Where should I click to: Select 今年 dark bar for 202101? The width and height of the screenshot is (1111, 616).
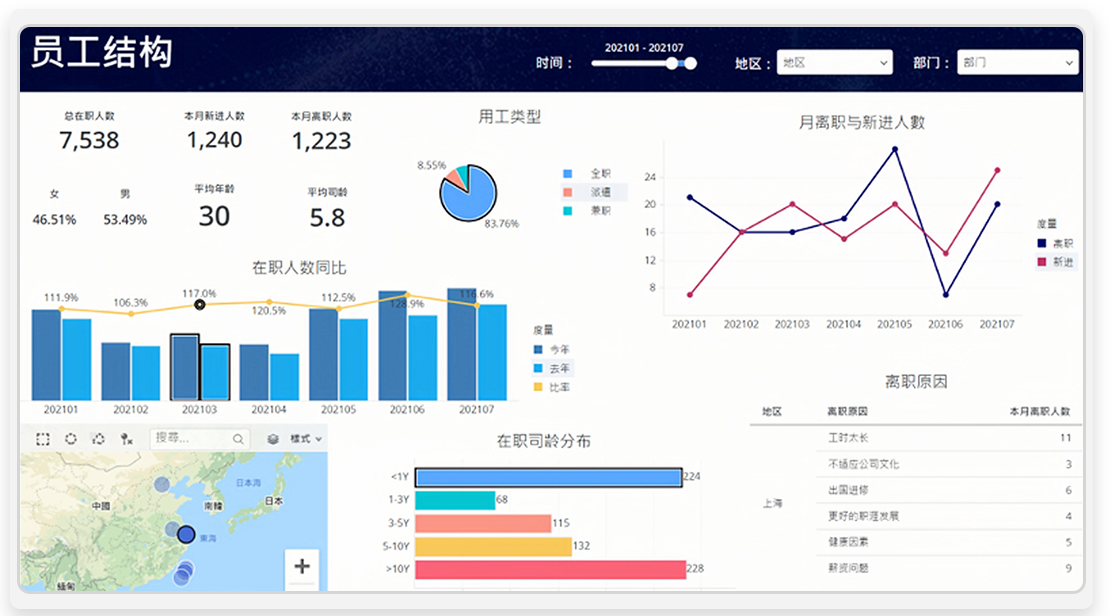tap(46, 354)
